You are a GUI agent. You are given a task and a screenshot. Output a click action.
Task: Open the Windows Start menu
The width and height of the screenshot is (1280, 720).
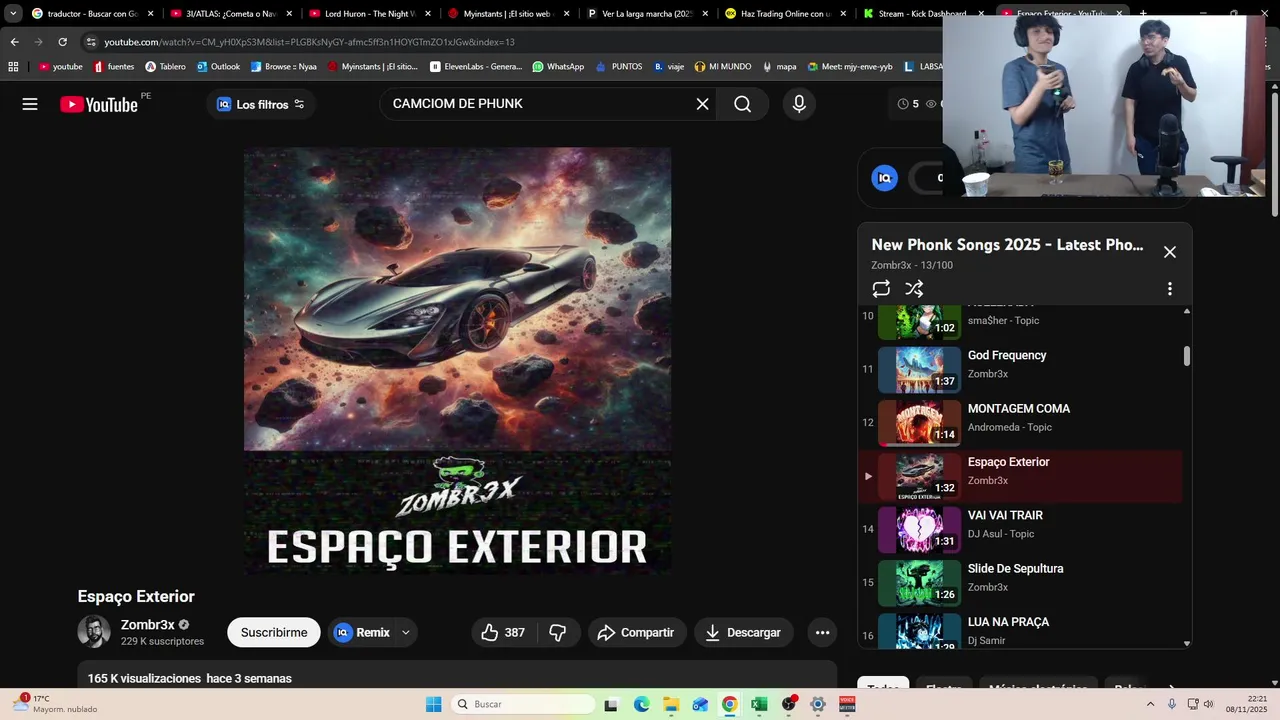pyautogui.click(x=433, y=704)
